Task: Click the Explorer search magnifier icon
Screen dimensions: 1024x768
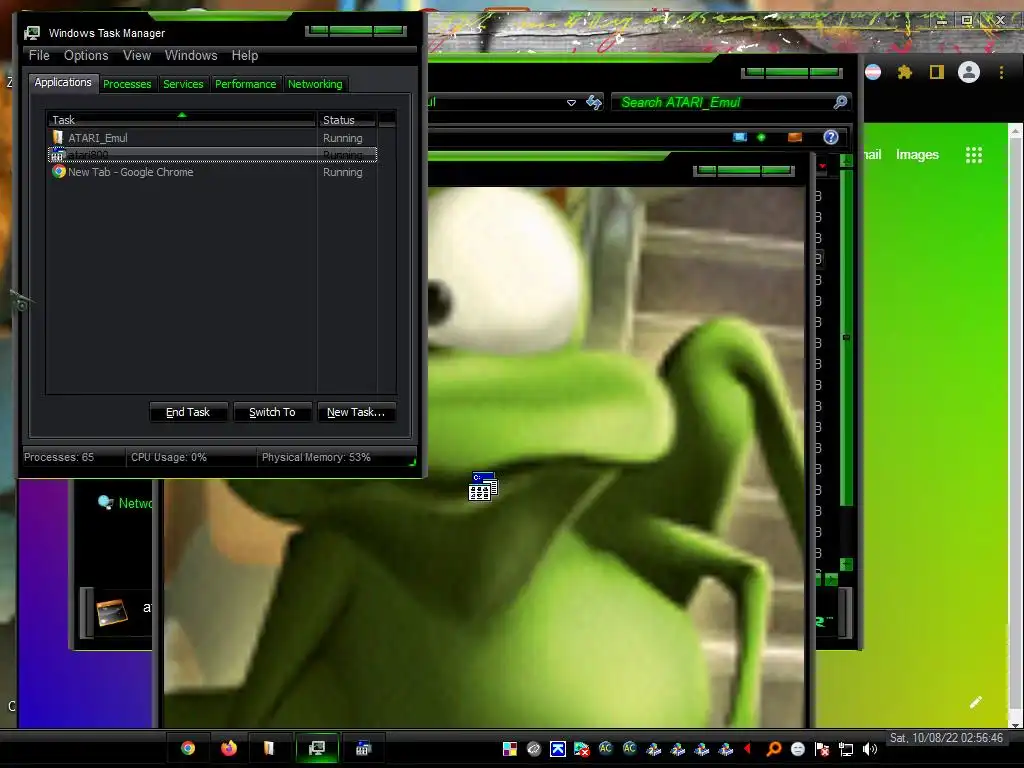Action: [840, 102]
